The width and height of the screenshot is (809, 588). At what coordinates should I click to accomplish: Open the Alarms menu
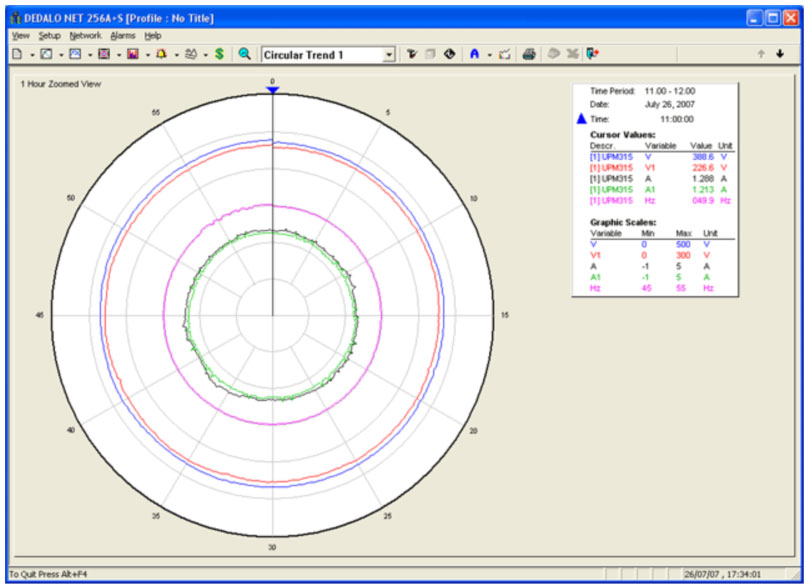(122, 35)
